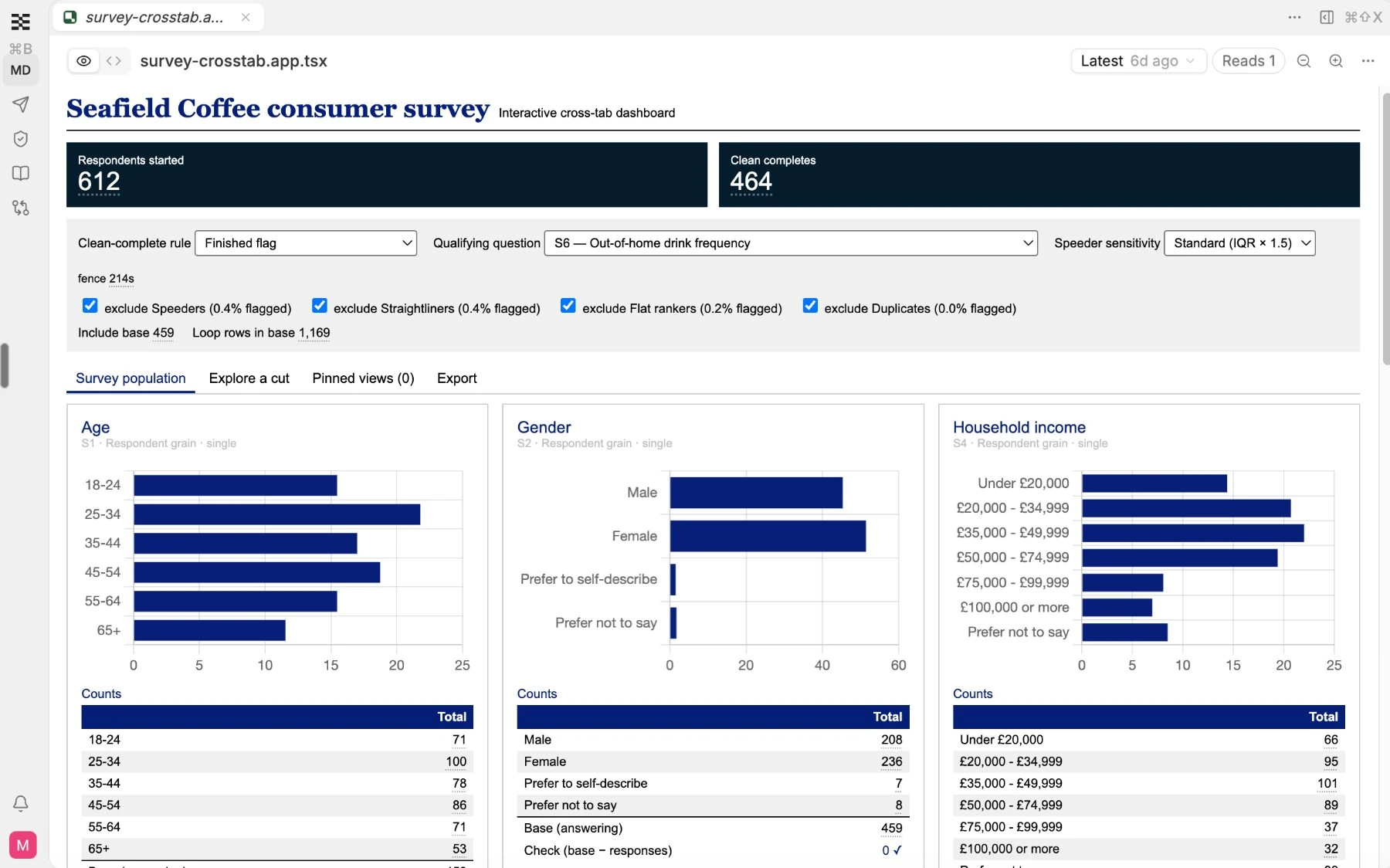Click the Respondents started 612 figure
Screen dimensions: 1390x868
[x=99, y=181]
